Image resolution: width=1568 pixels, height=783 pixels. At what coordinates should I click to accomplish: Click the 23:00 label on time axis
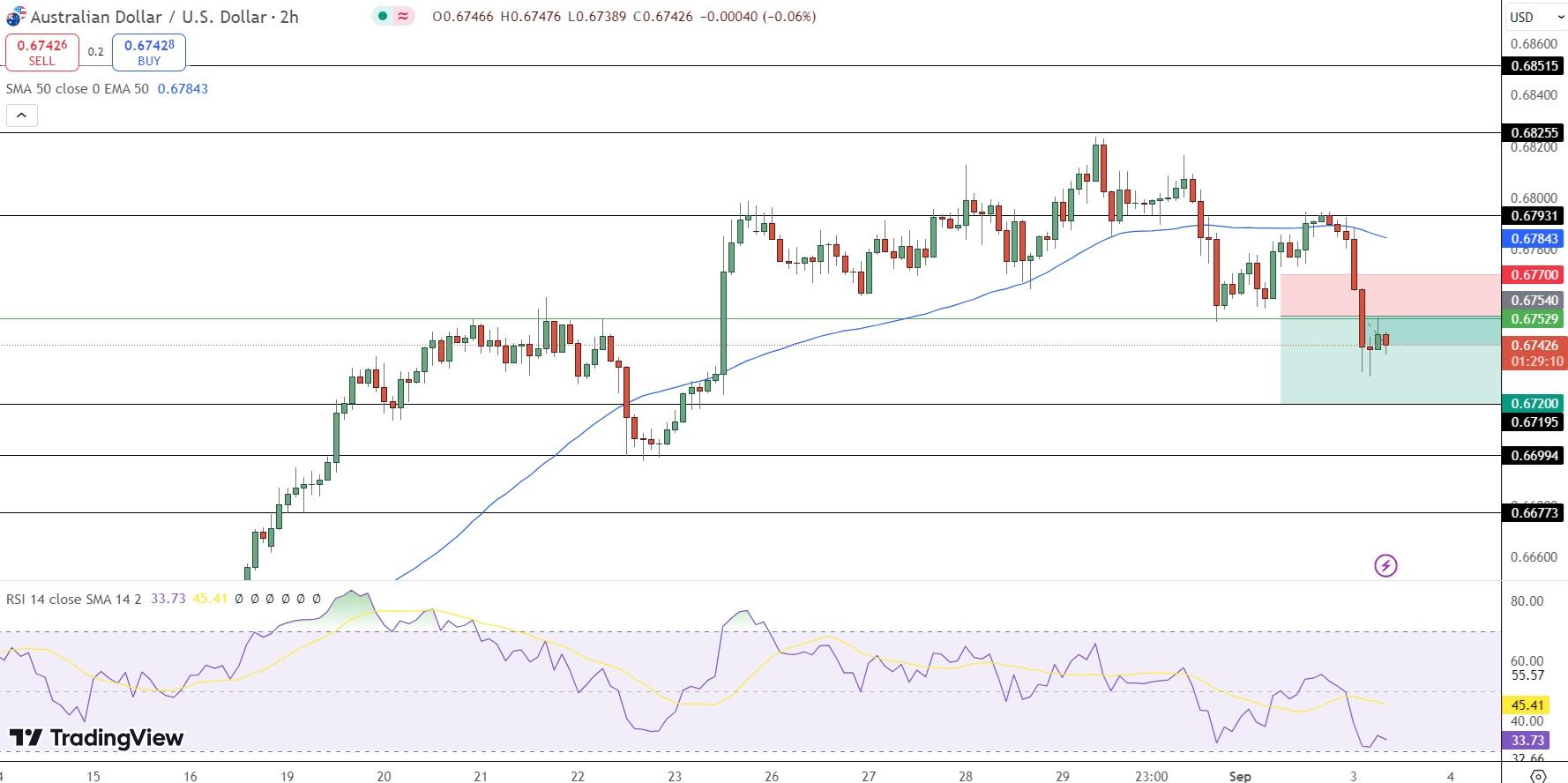pos(1152,776)
